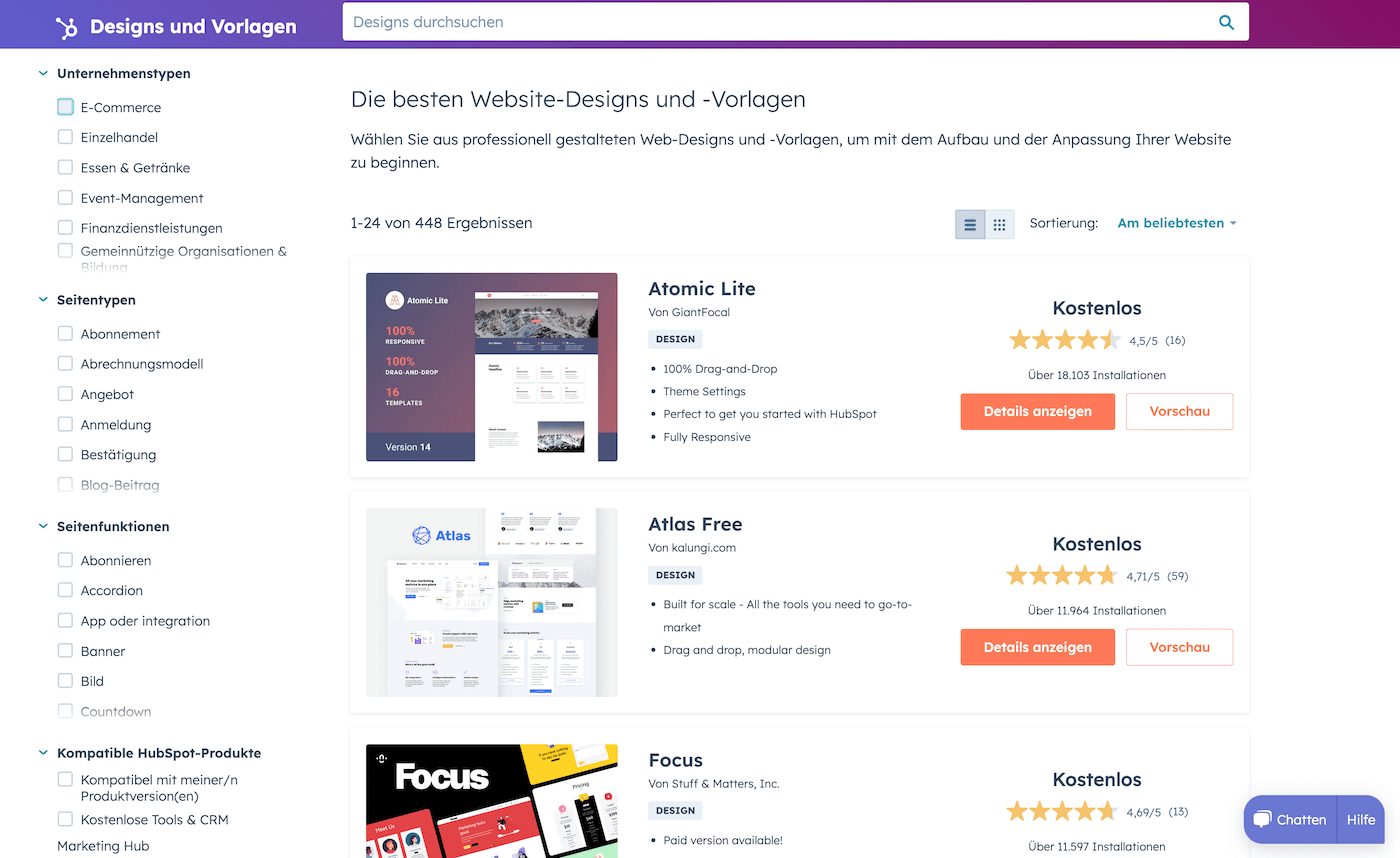The height and width of the screenshot is (858, 1400).
Task: Click the Focus star rating
Action: point(1062,811)
